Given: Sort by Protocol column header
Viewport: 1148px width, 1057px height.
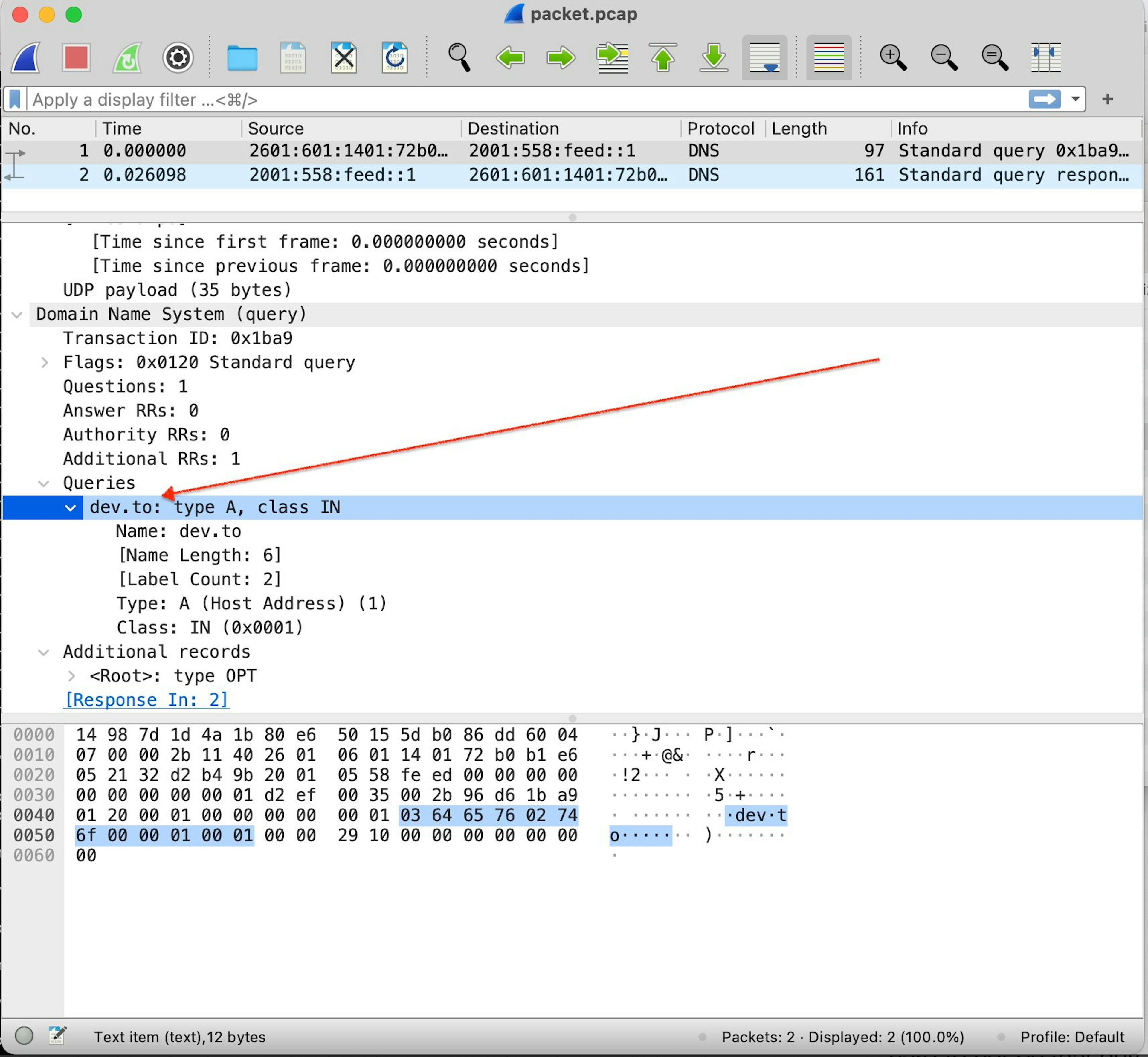Looking at the screenshot, I should pos(723,129).
